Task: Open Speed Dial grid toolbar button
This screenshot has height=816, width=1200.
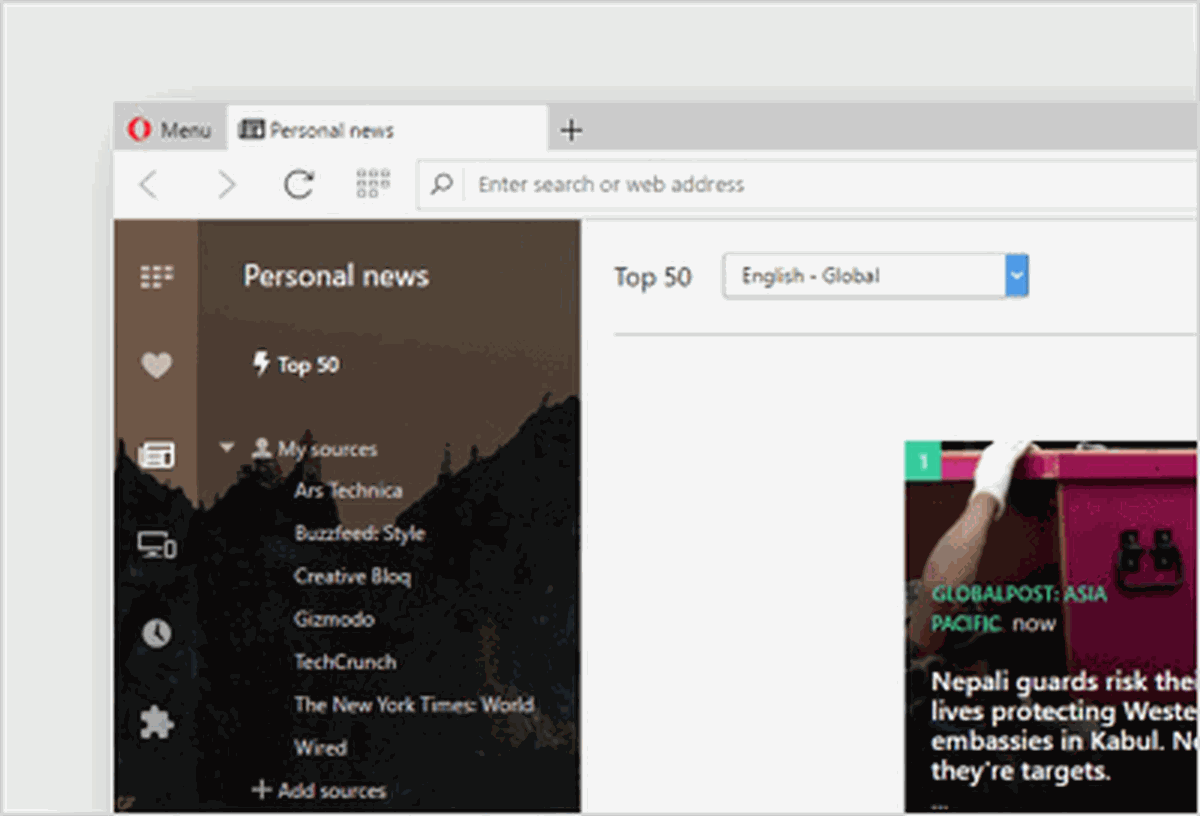Action: pos(373,184)
